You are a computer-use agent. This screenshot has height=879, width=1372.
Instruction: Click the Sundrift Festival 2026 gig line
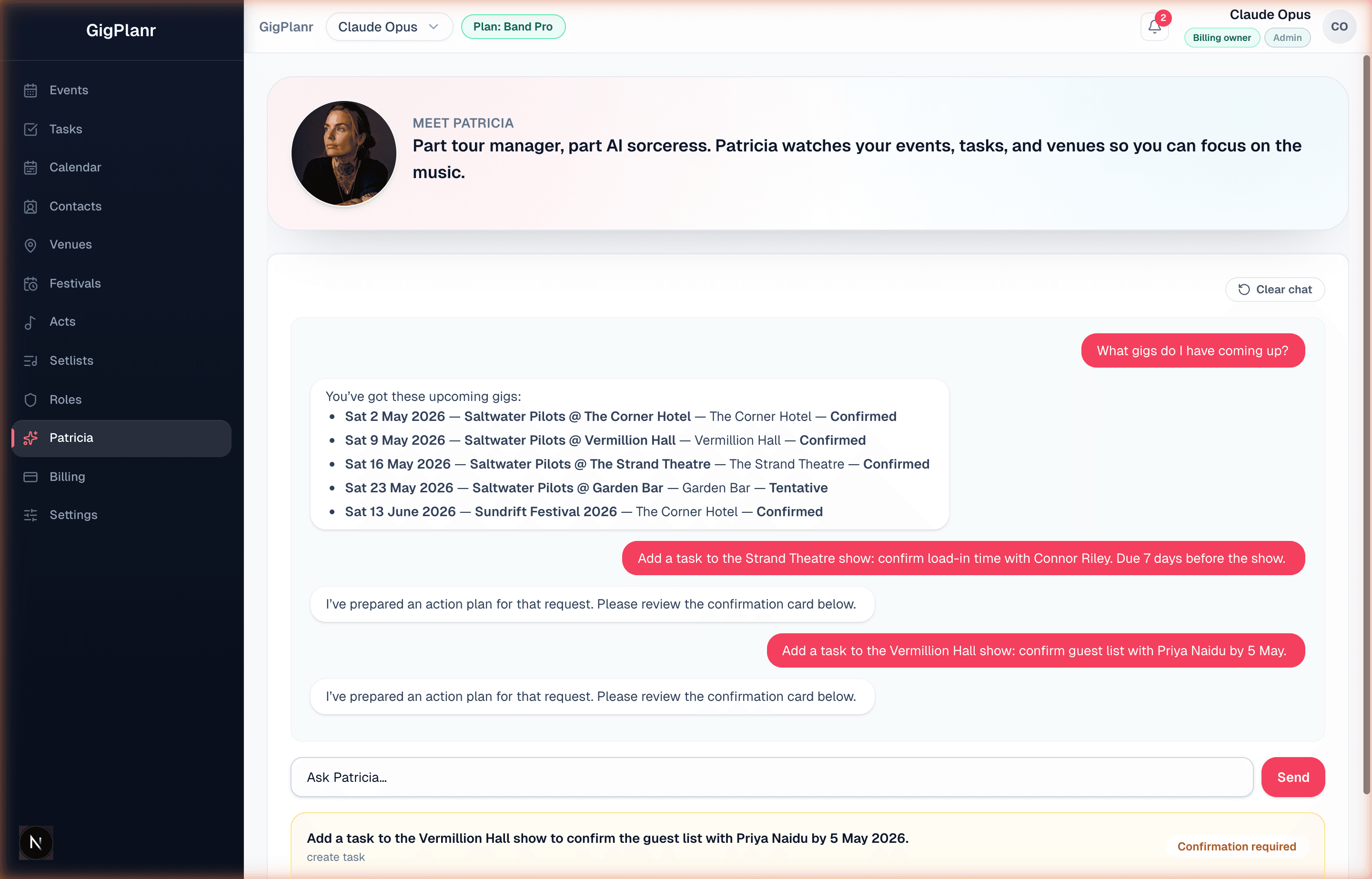click(584, 511)
